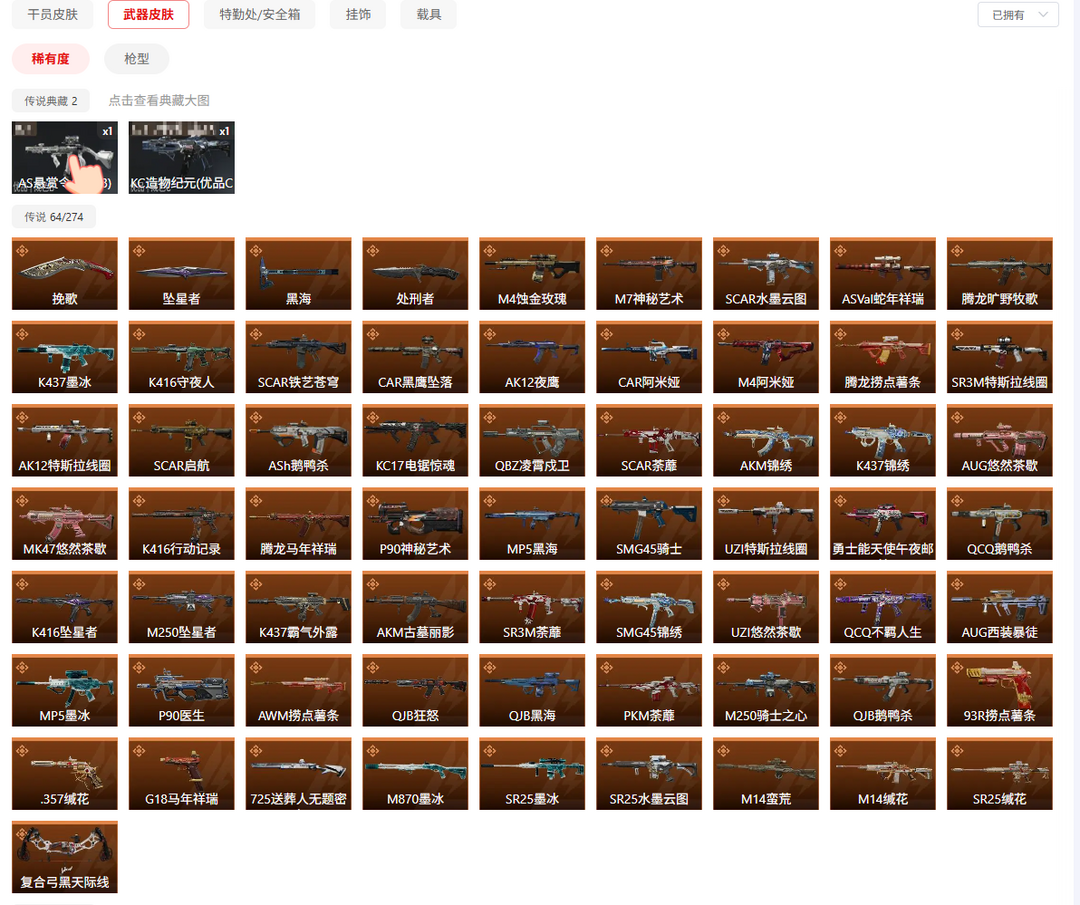Select the CAR阿米娅 skin card
1080x905 pixels.
coord(649,357)
